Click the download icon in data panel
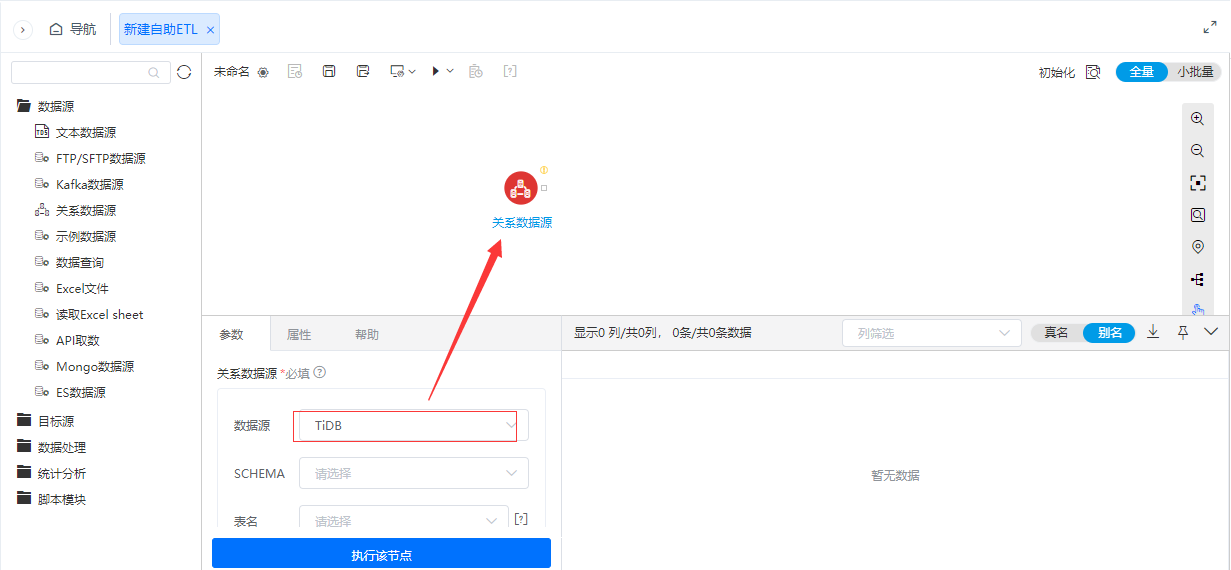1231x570 pixels. click(1153, 332)
